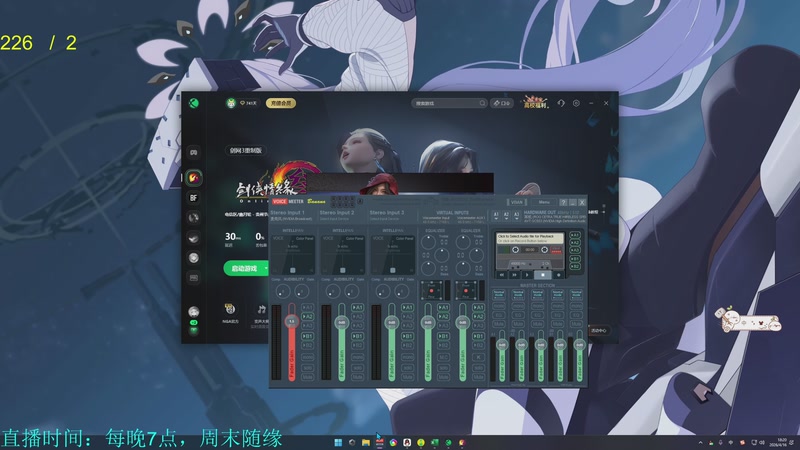
Task: Expand the system tray hidden icons chevron
Action: tap(700, 442)
